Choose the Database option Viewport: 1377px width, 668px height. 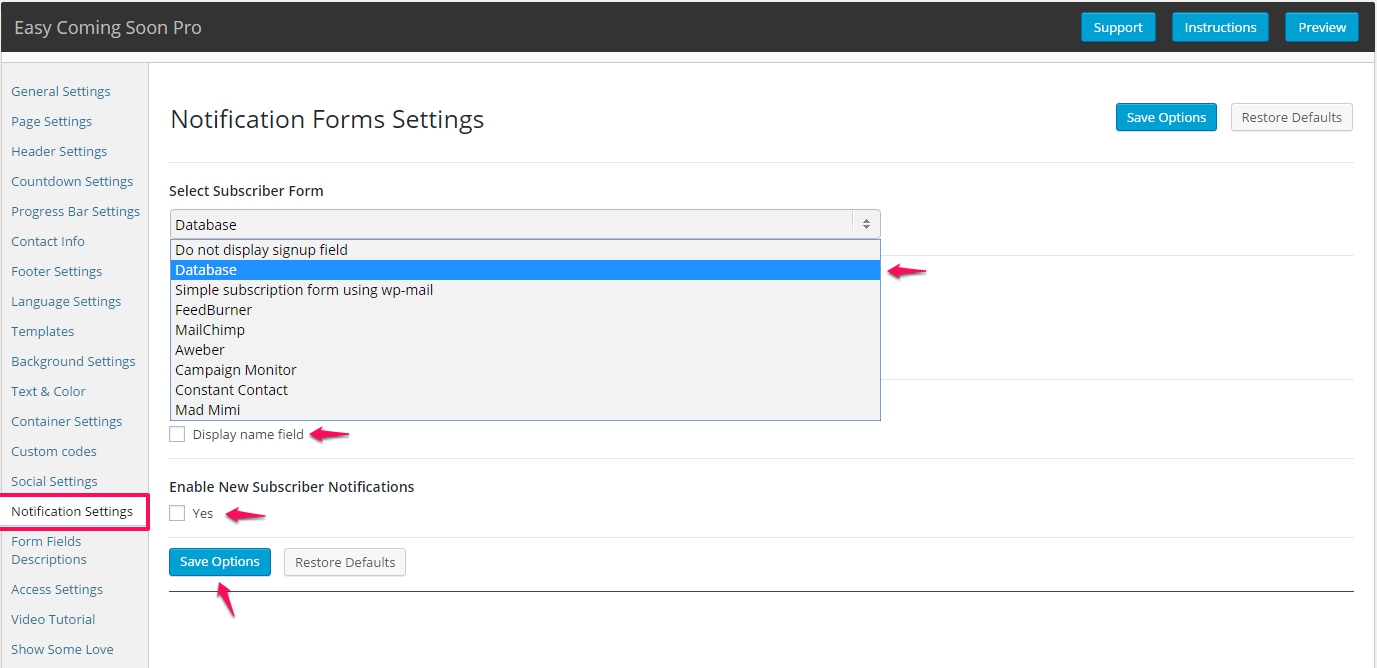point(525,270)
